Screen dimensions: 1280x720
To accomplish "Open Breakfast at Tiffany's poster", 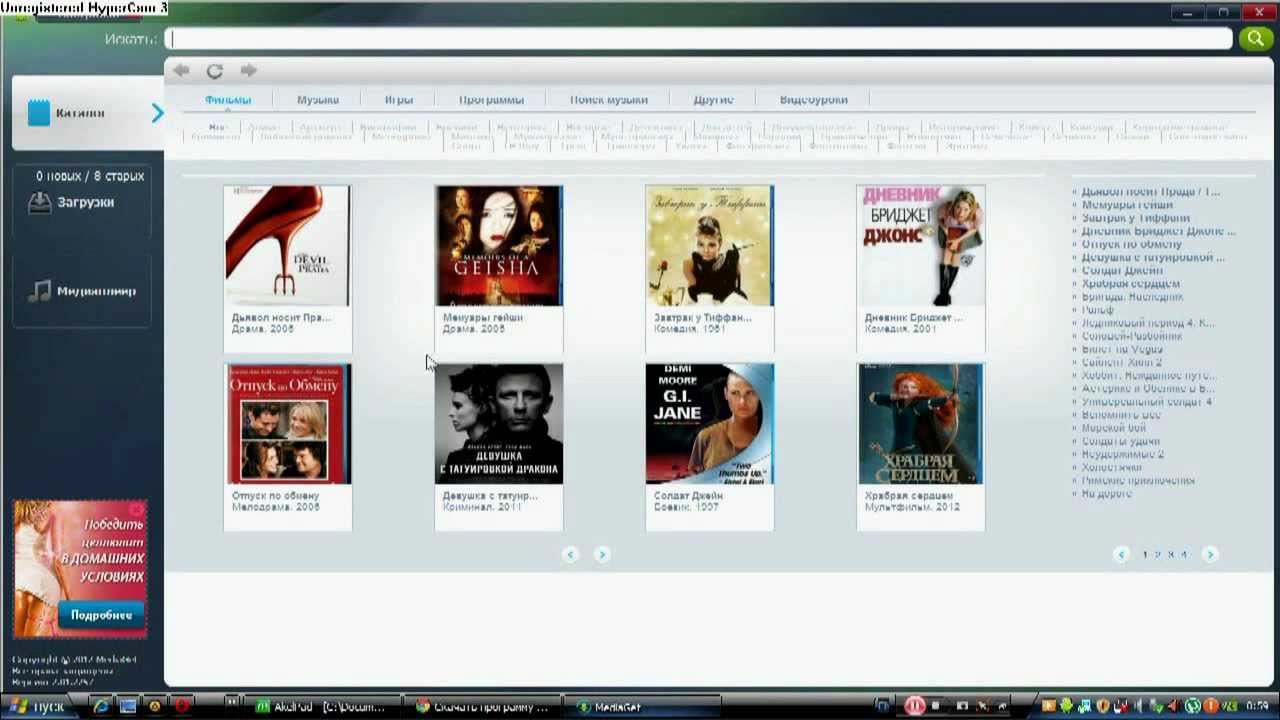I will 710,246.
